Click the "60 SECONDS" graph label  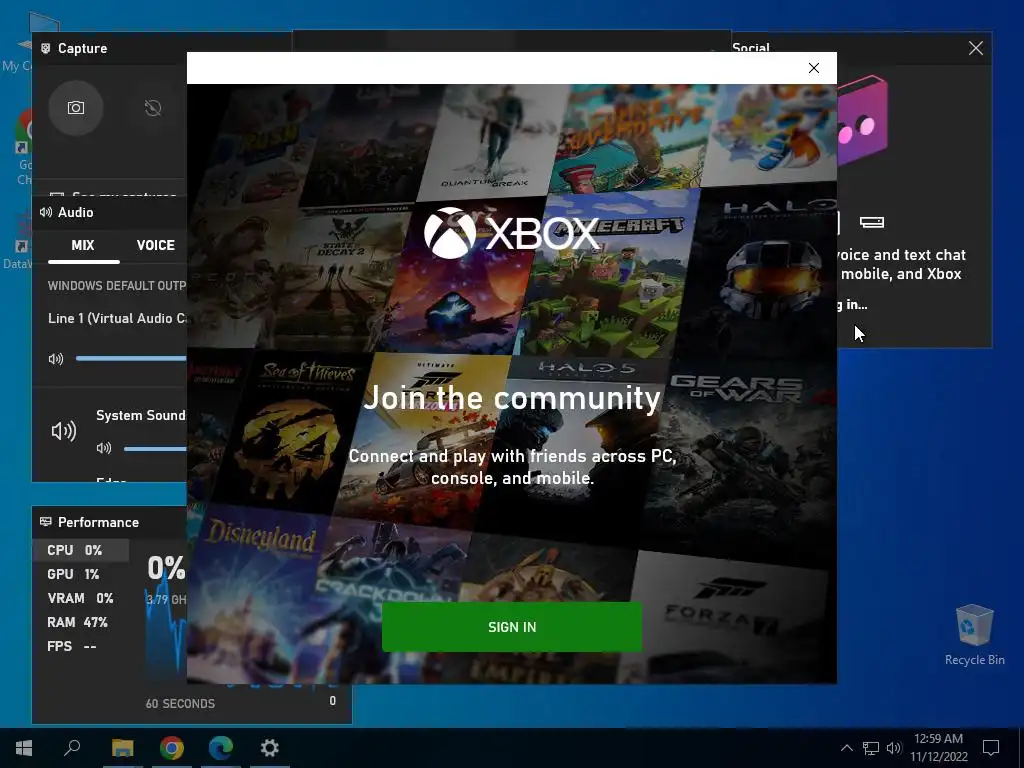point(180,704)
